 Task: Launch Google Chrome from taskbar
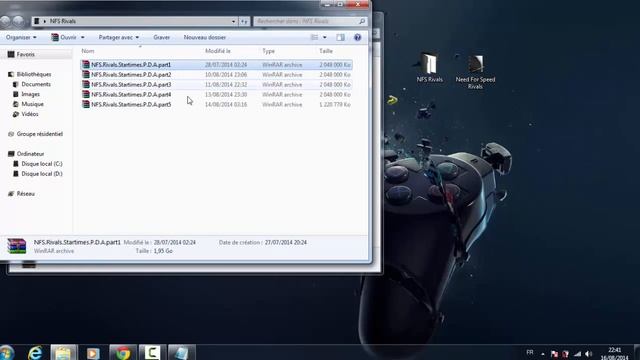[123, 353]
